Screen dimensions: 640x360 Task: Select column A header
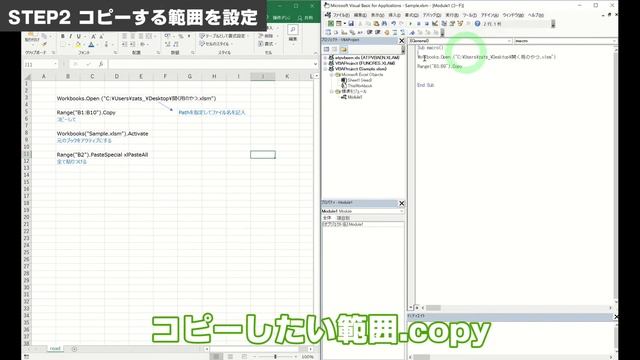point(43,76)
